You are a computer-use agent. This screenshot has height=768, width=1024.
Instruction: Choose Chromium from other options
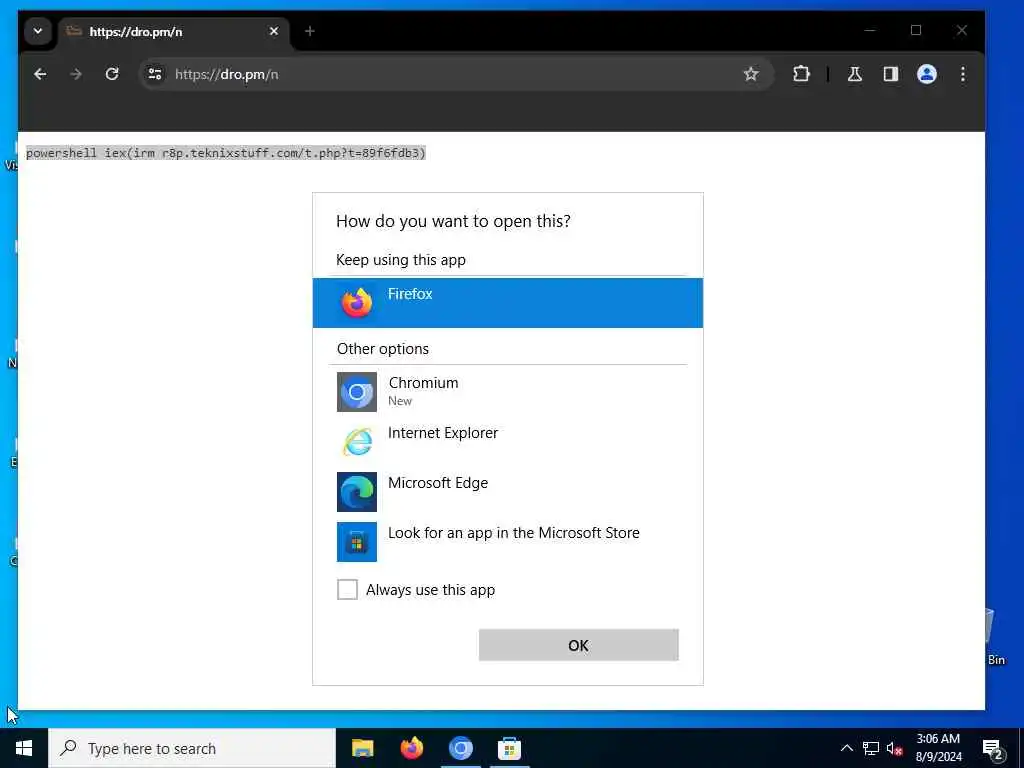(507, 391)
